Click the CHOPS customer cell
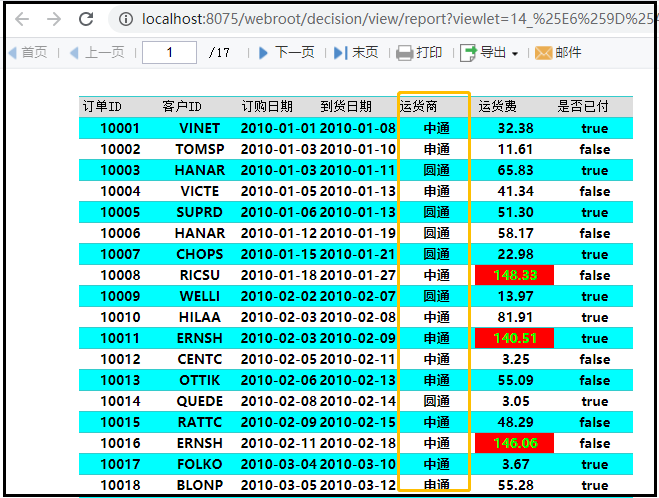 200,254
